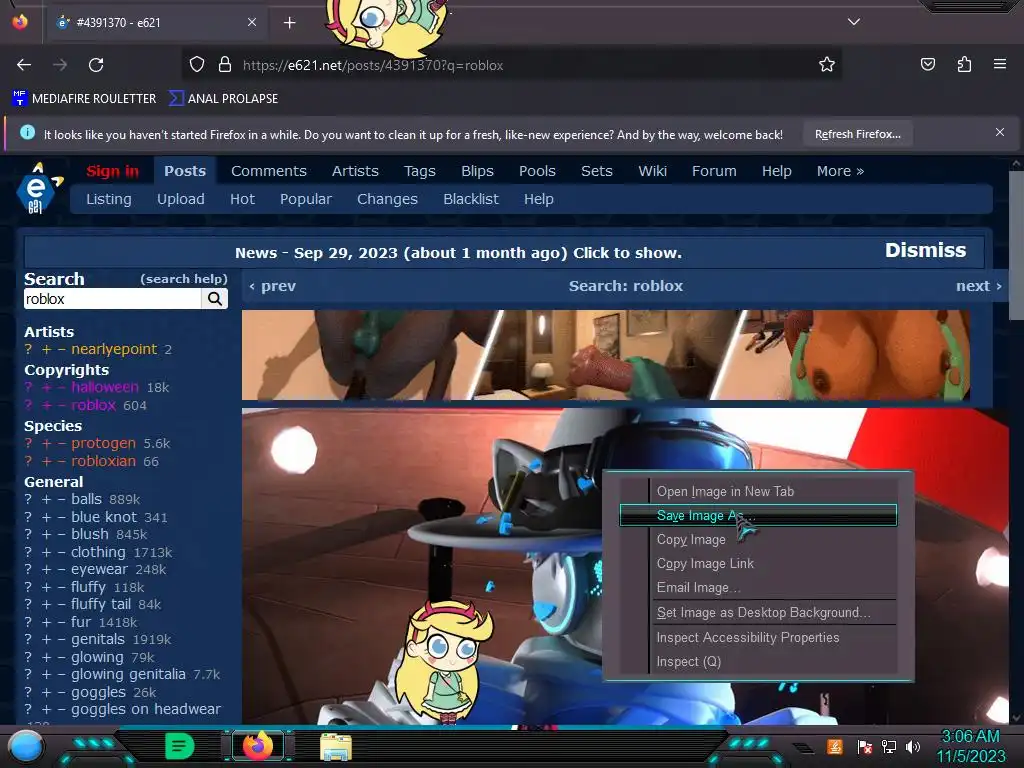Show site security info via padlock
1024x768 pixels.
[225, 65]
